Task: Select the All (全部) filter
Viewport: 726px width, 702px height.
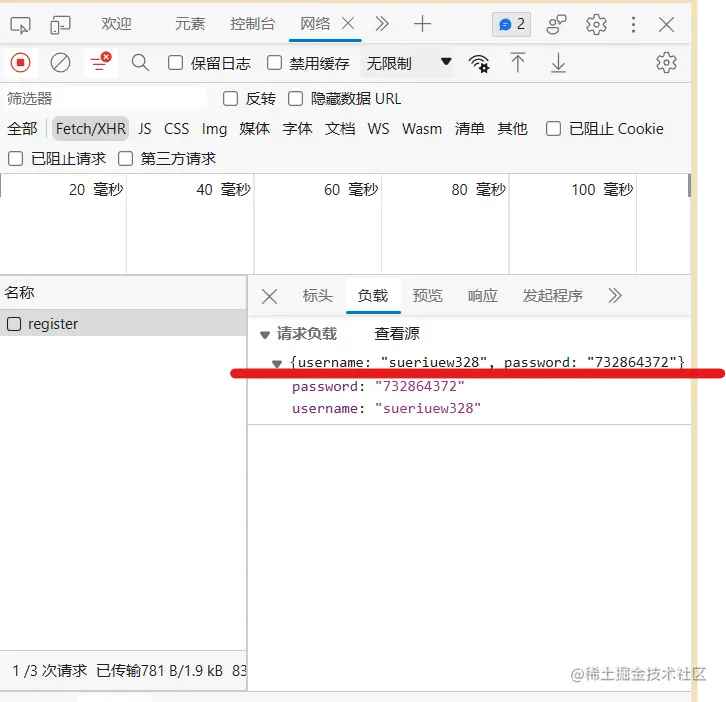Action: [22, 129]
